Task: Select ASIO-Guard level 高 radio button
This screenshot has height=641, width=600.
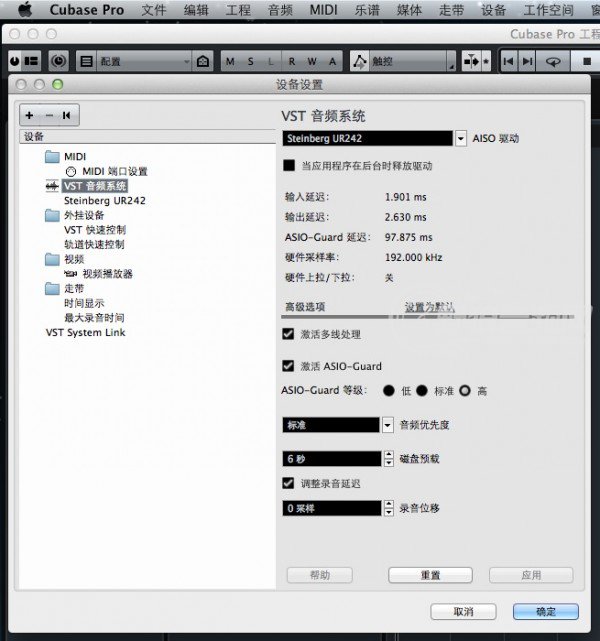Action: tap(465, 391)
